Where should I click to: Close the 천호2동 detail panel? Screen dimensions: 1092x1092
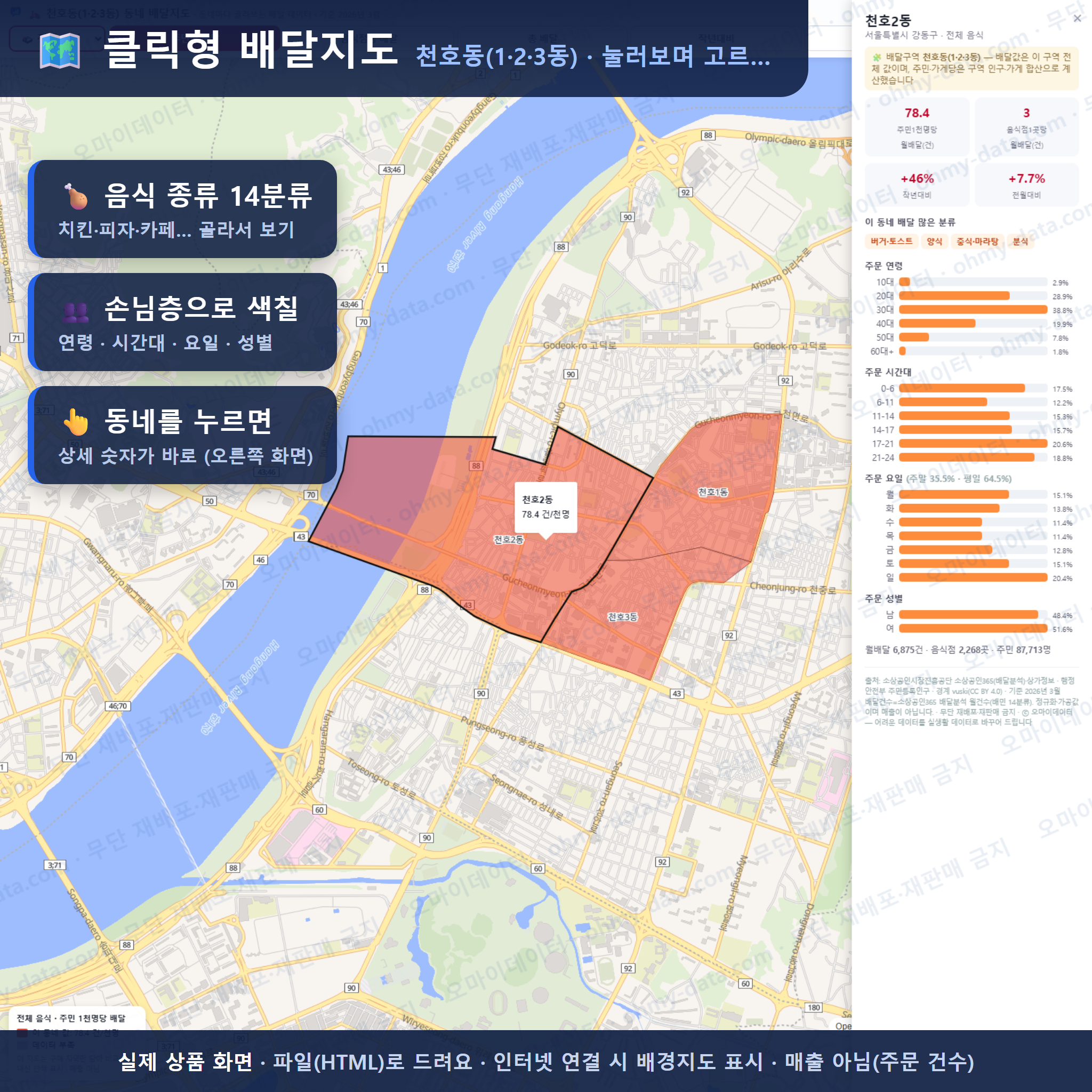1077,19
